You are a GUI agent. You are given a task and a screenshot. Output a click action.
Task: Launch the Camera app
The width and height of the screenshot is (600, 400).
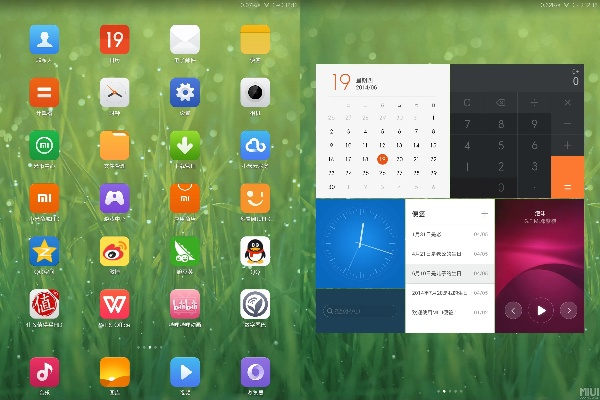[x=255, y=93]
